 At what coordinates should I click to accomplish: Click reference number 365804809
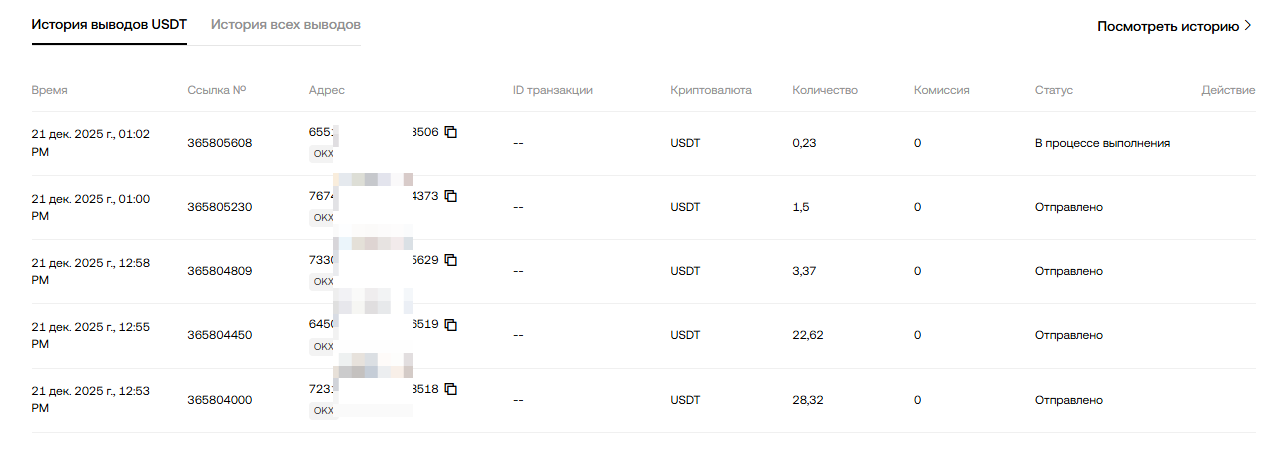[220, 271]
